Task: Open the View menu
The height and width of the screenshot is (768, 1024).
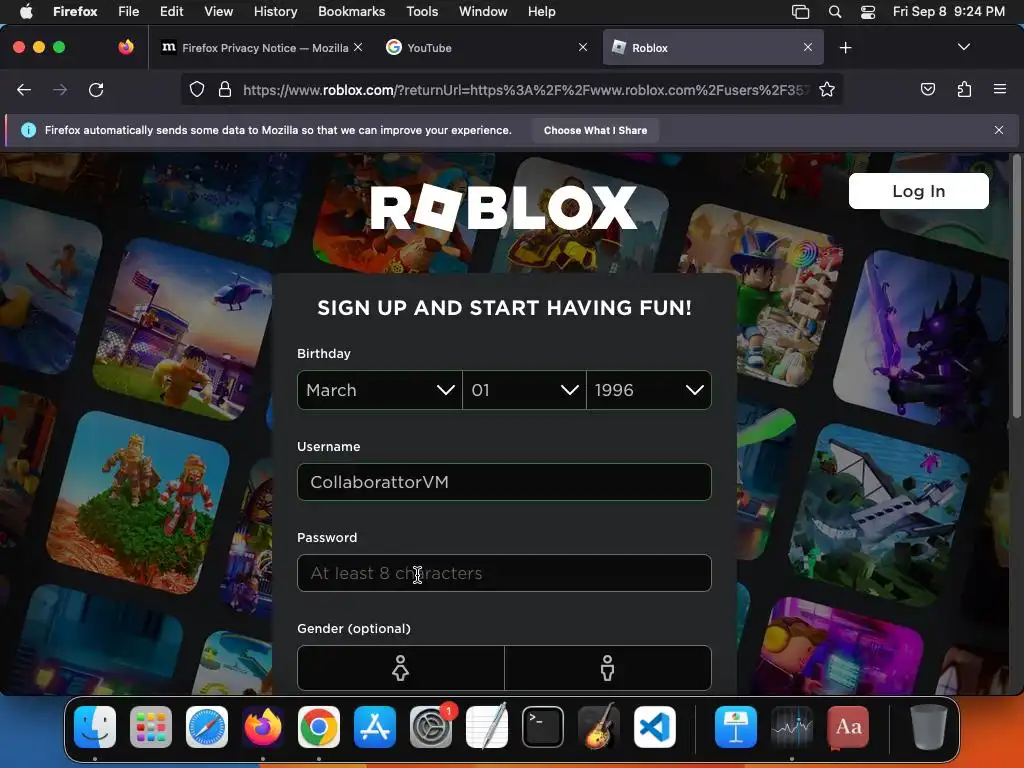Action: pyautogui.click(x=218, y=12)
